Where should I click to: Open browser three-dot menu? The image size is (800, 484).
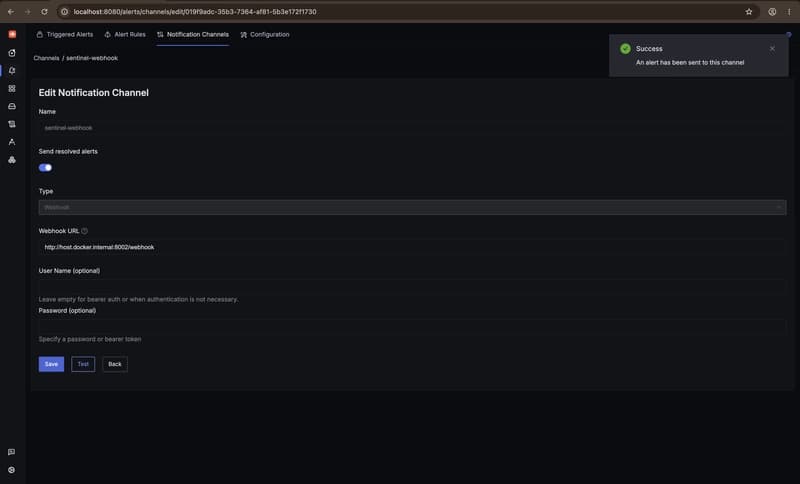(789, 11)
